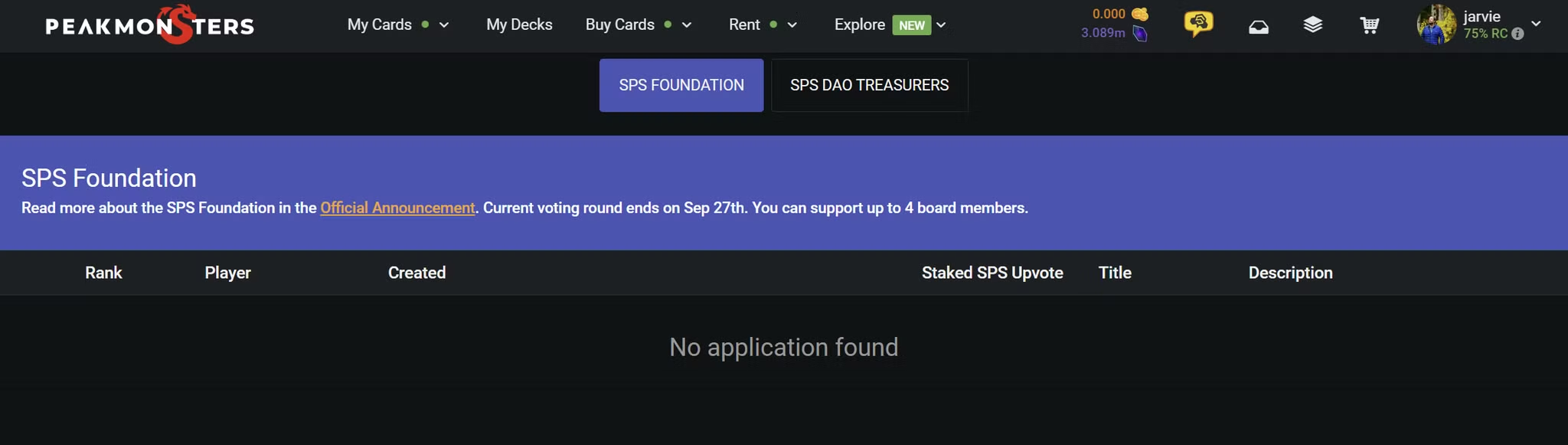Viewport: 1568px width, 445px height.
Task: Open the shopping cart
Action: click(x=1370, y=25)
